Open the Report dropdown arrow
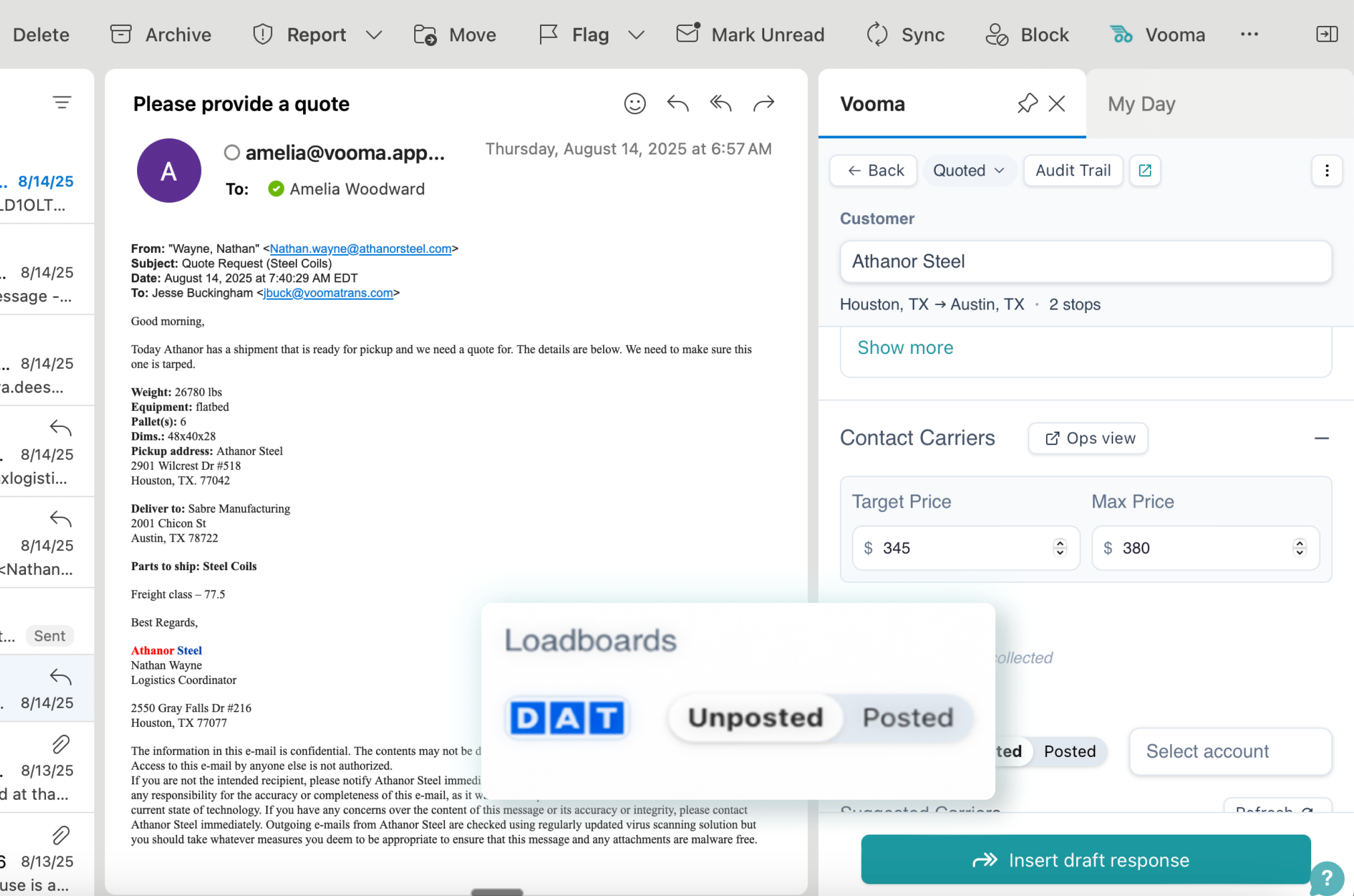This screenshot has height=896, width=1354. pyautogui.click(x=373, y=35)
